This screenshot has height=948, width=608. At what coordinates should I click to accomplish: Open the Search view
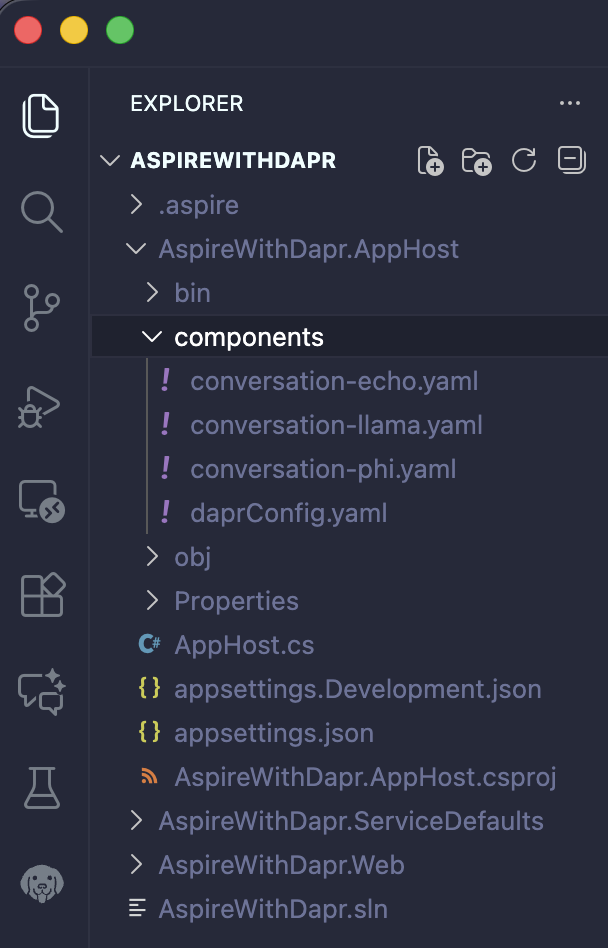pos(41,211)
